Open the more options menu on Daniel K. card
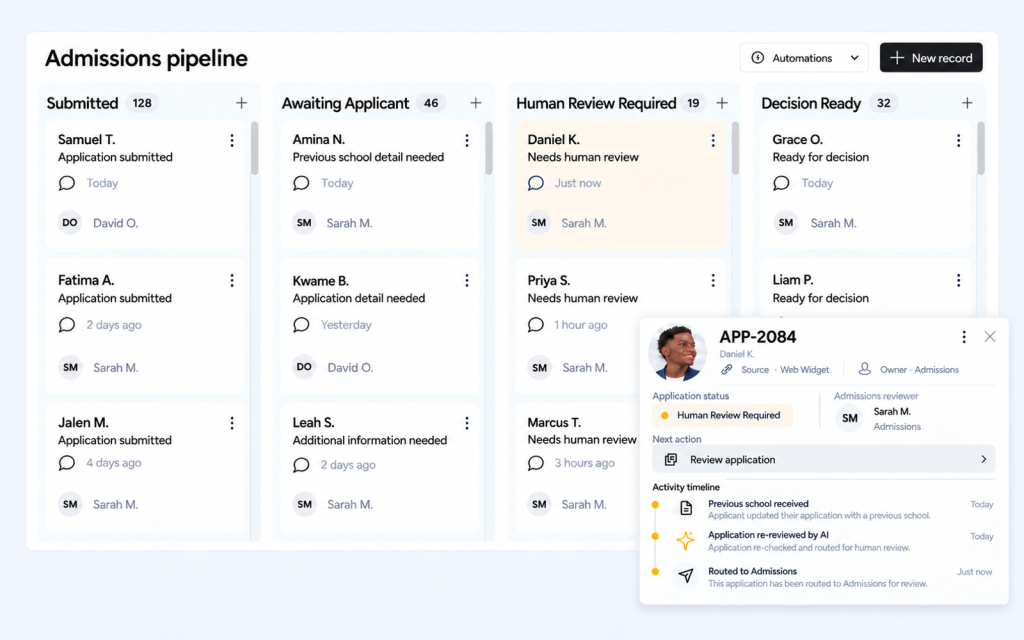1024x640 pixels. coord(713,140)
